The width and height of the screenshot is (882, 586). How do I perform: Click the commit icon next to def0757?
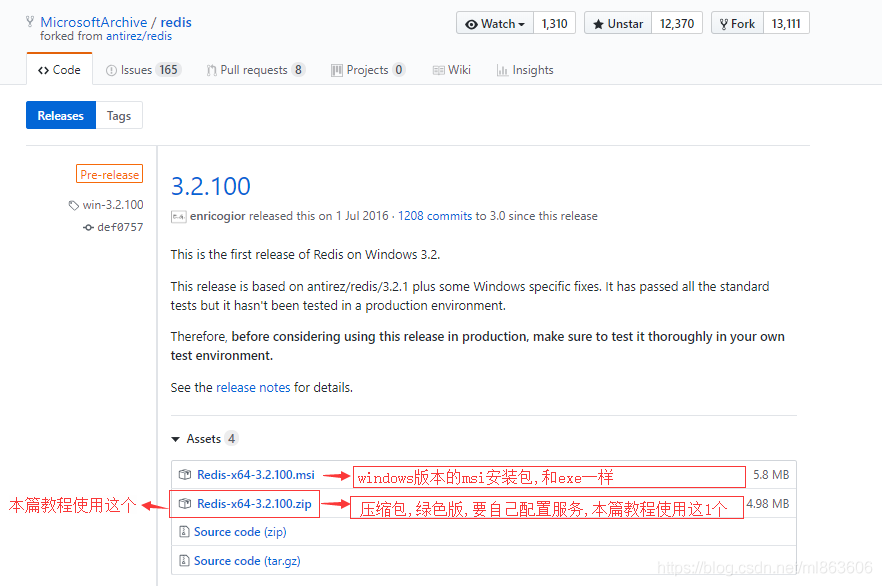(x=88, y=228)
